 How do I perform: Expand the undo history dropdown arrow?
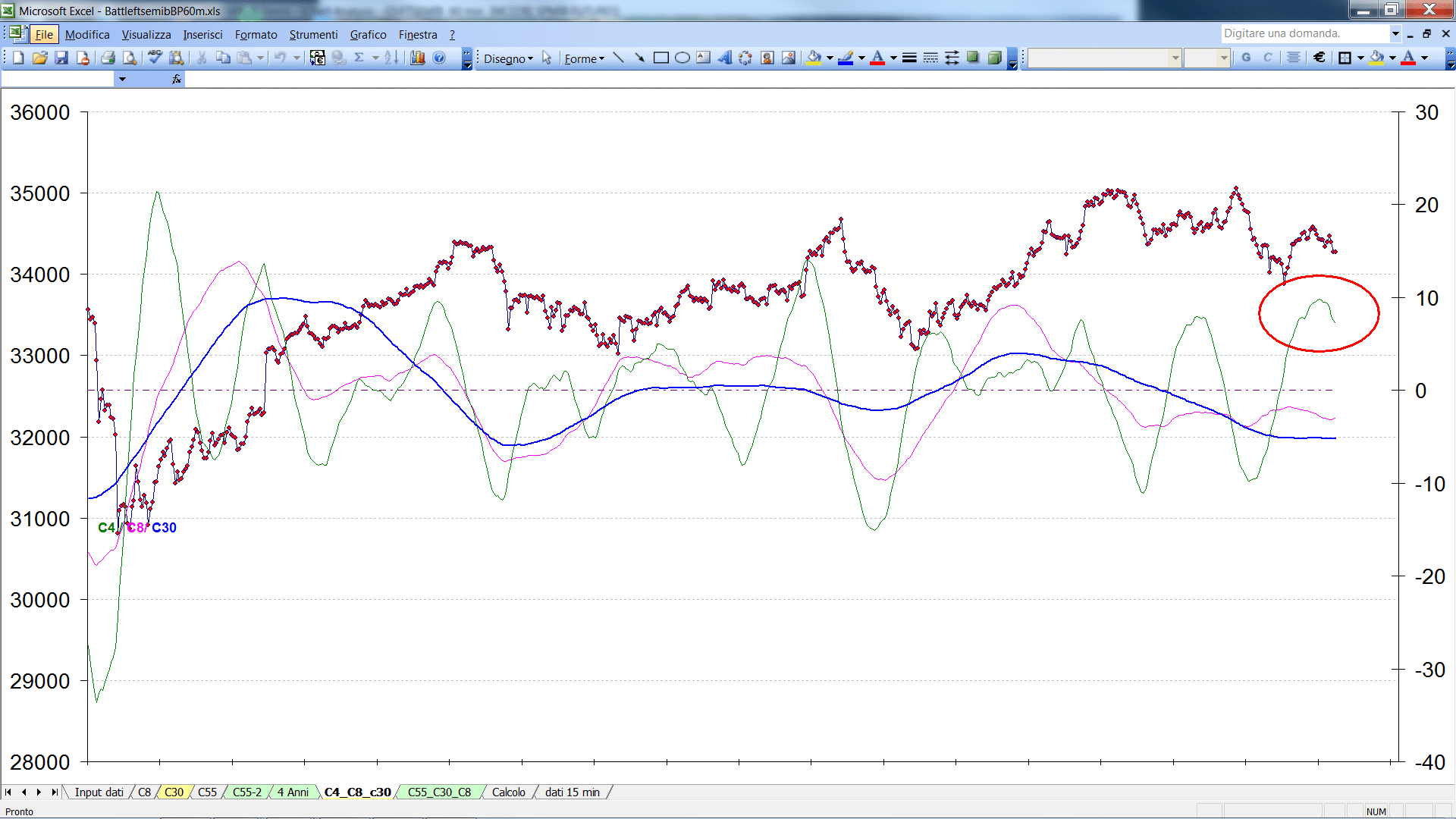point(297,58)
